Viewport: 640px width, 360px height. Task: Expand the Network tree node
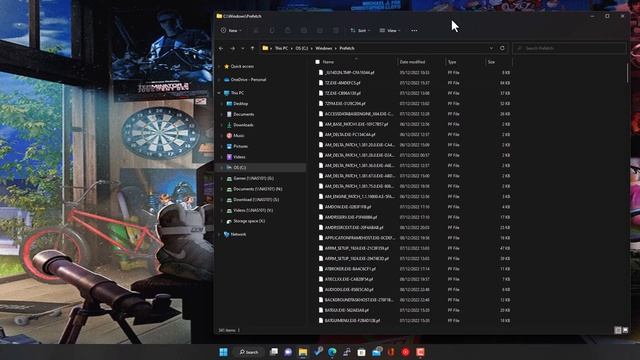tap(219, 234)
